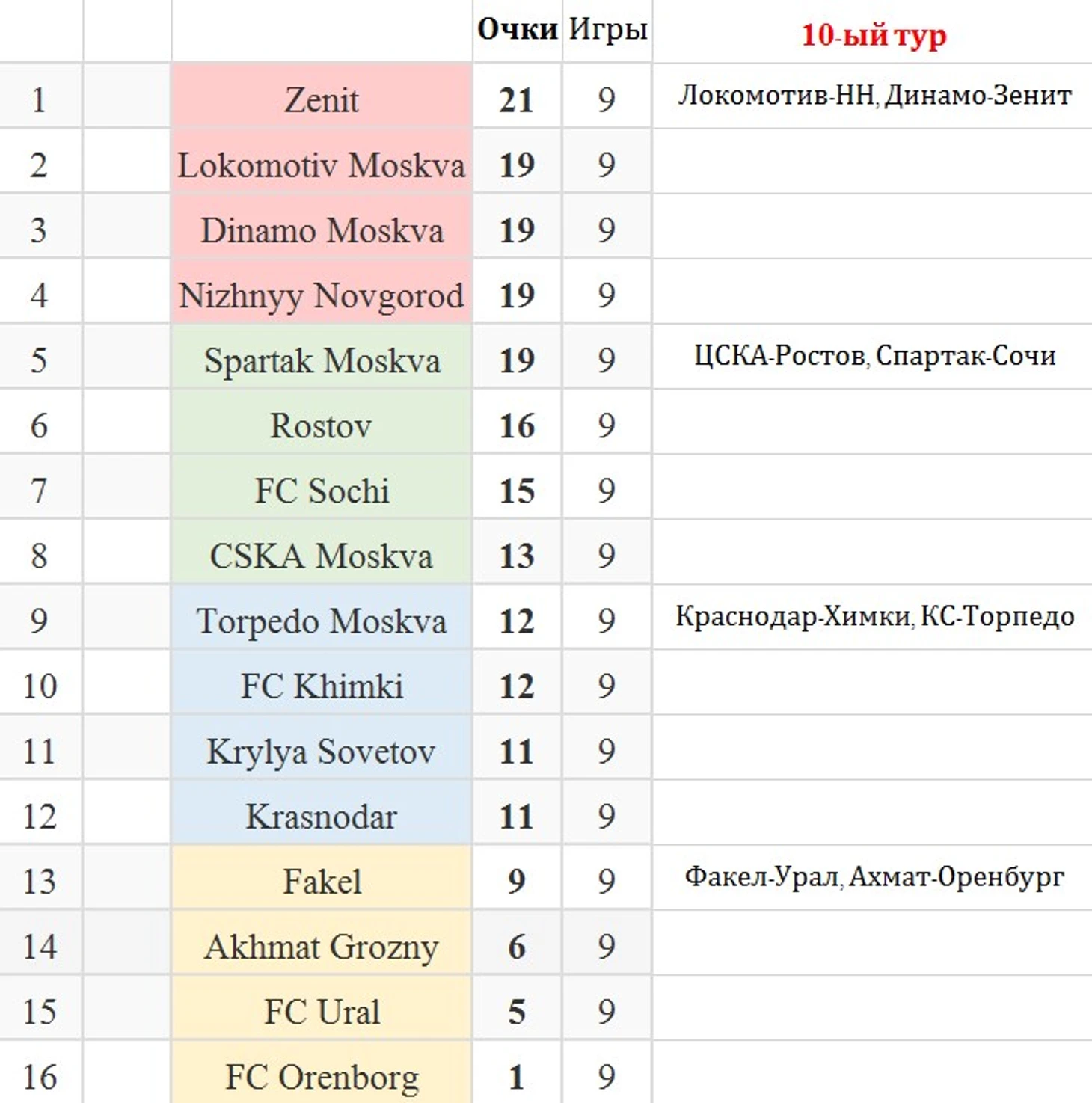This screenshot has width=1092, height=1103.
Task: Click the FC Orenborg cell
Action: coord(322,1077)
